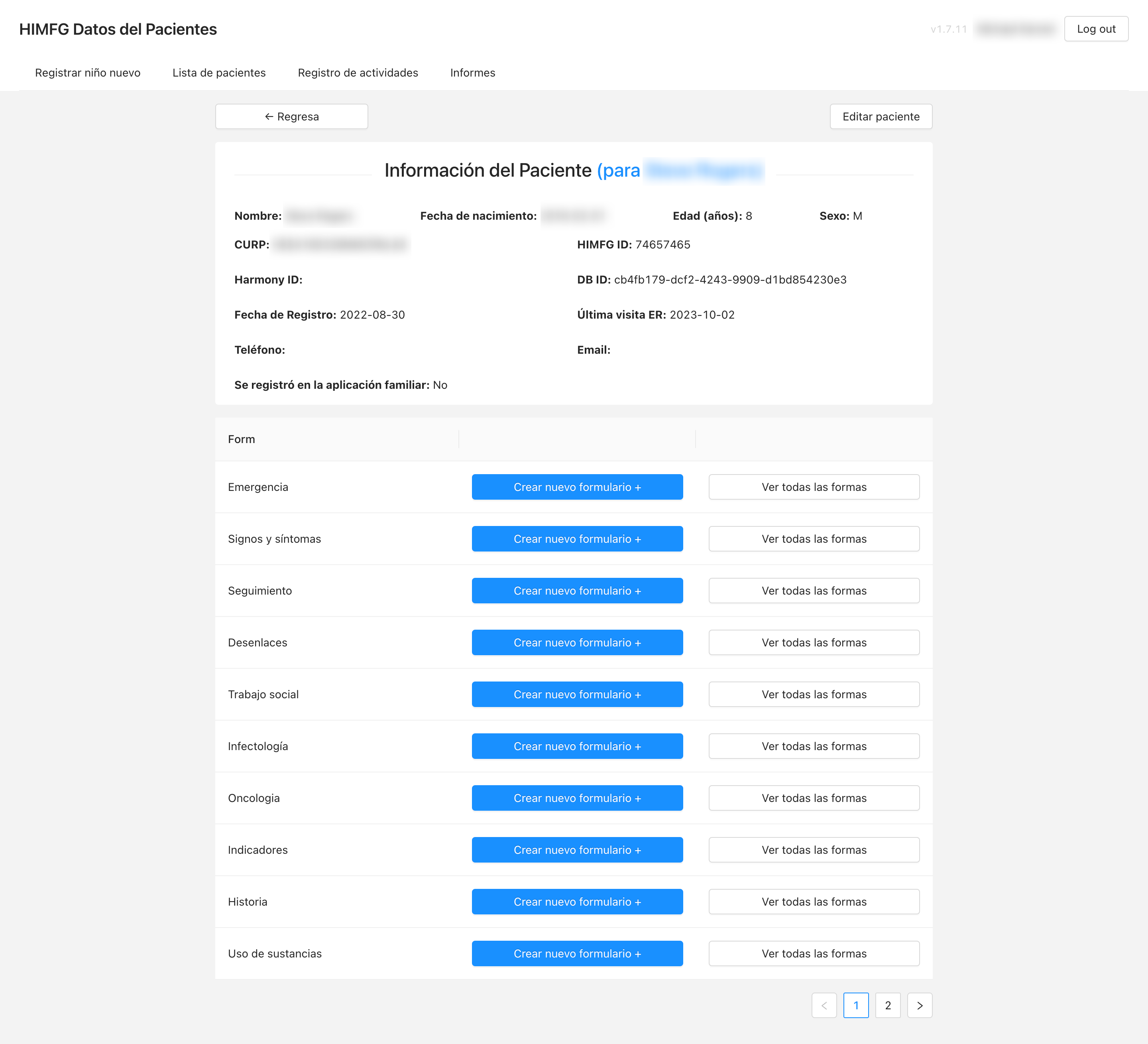
Task: Click the next page arrow in pagination
Action: point(919,1005)
